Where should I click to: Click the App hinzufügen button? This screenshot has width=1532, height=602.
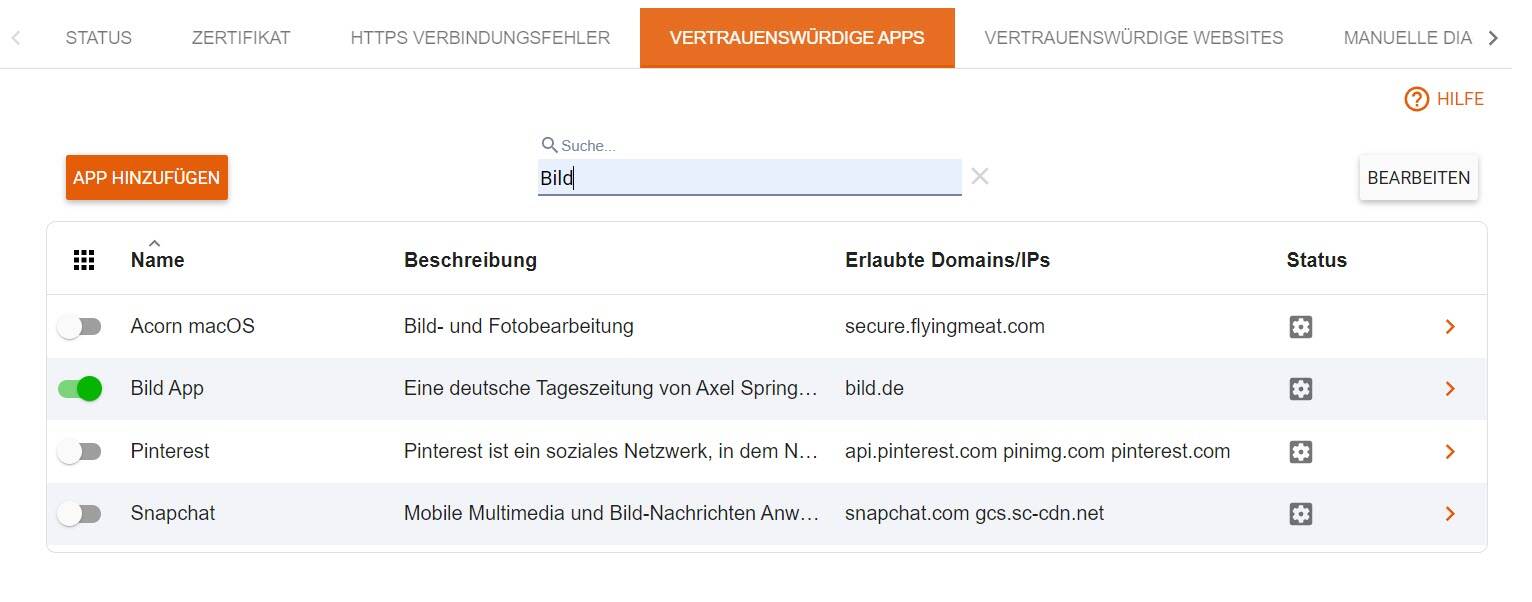147,178
